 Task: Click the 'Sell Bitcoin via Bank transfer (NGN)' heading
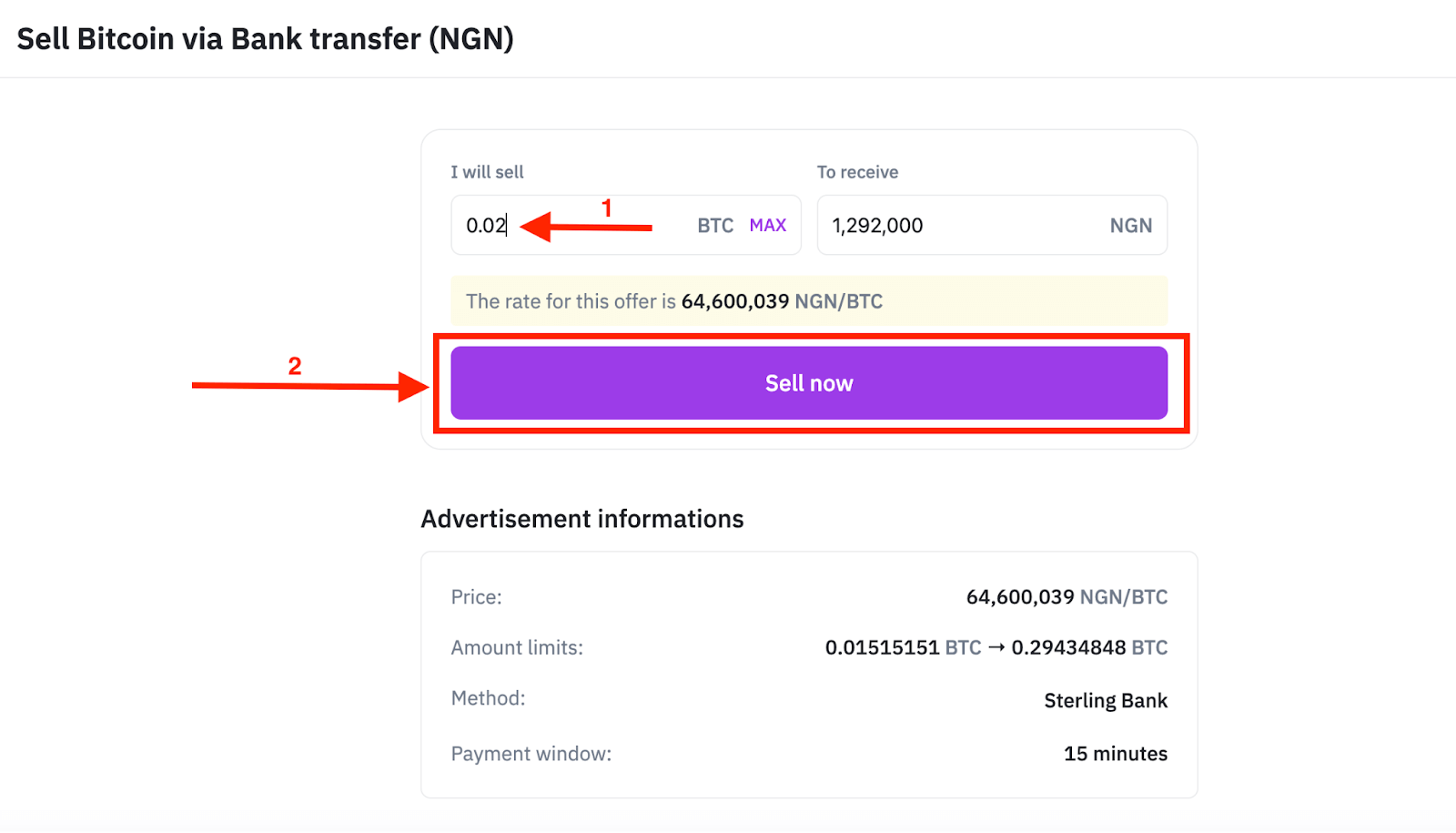265,39
